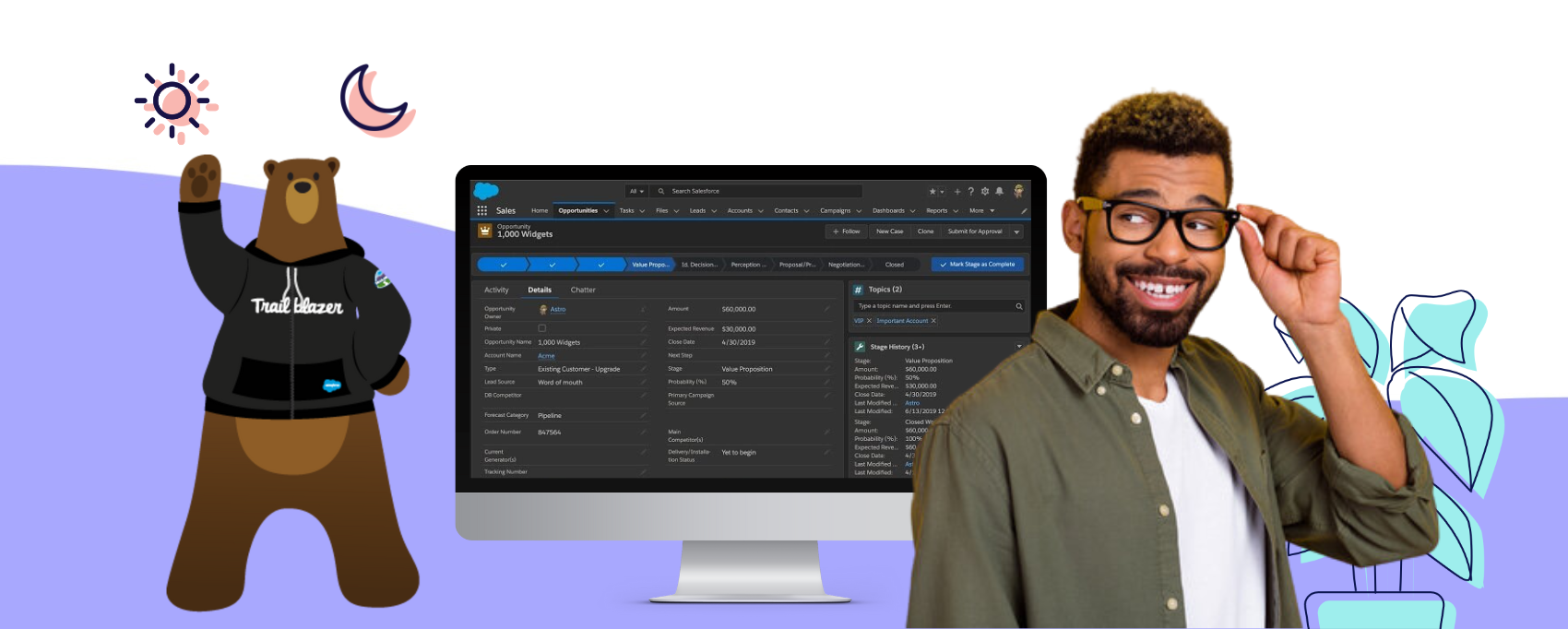The image size is (1568, 629).
Task: Select the Value Proposition path stage
Action: point(650,265)
